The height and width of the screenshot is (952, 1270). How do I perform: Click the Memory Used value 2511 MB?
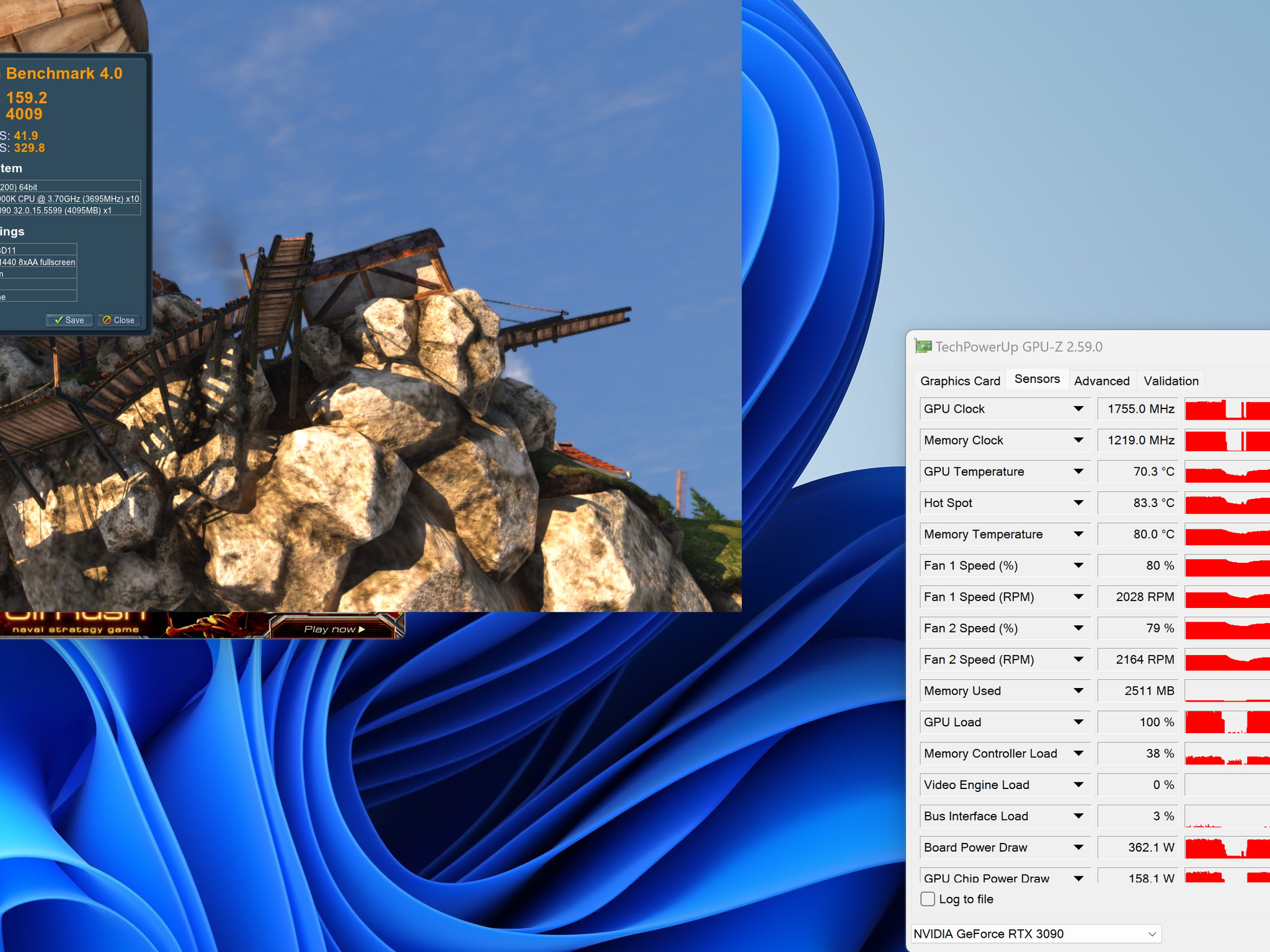pos(1139,690)
